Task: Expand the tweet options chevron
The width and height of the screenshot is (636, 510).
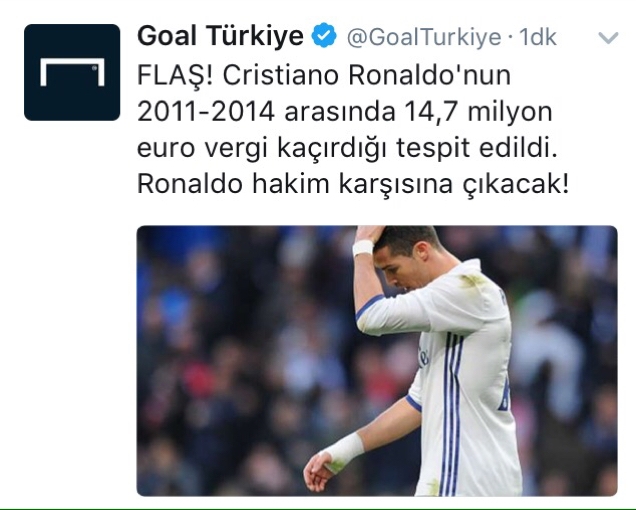Action: coord(608,38)
